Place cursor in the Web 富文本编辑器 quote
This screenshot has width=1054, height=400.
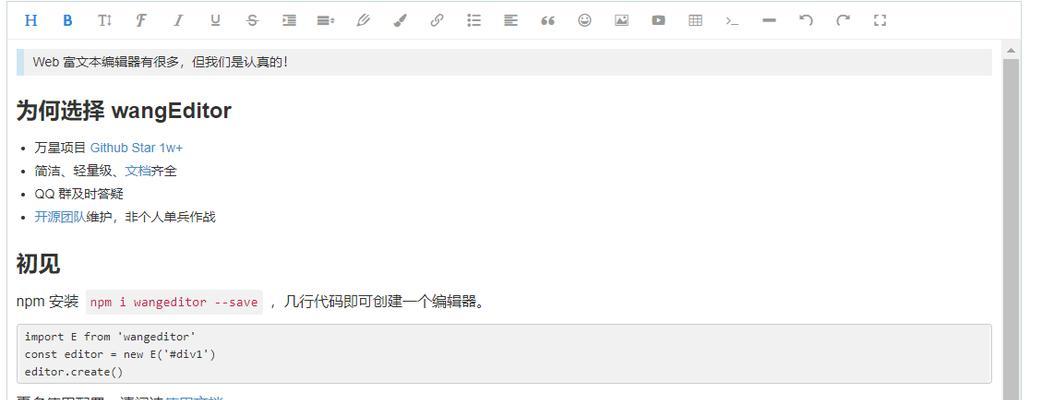coord(504,63)
